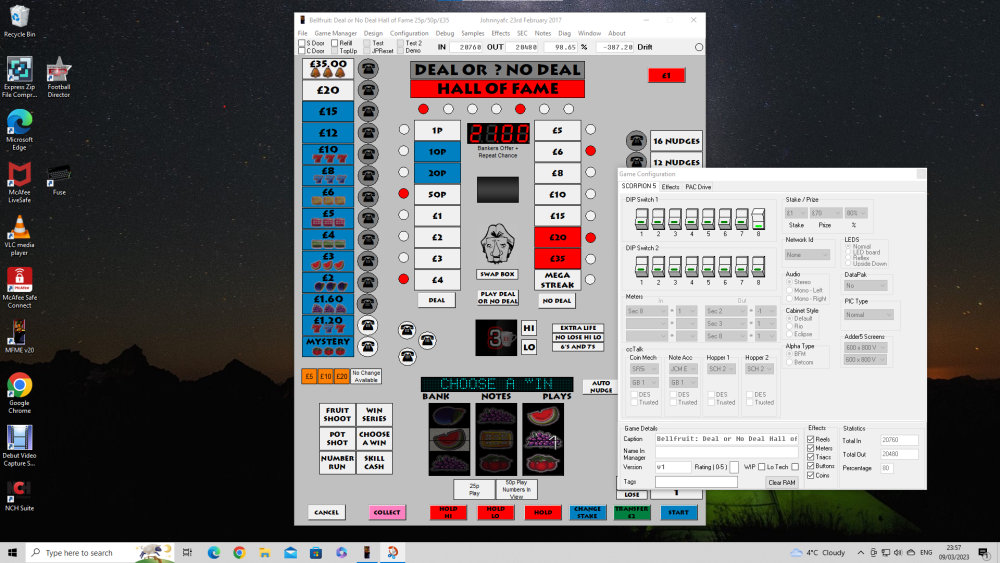Select Mono - Left audio option
The width and height of the screenshot is (1000, 563).
pyautogui.click(x=790, y=290)
